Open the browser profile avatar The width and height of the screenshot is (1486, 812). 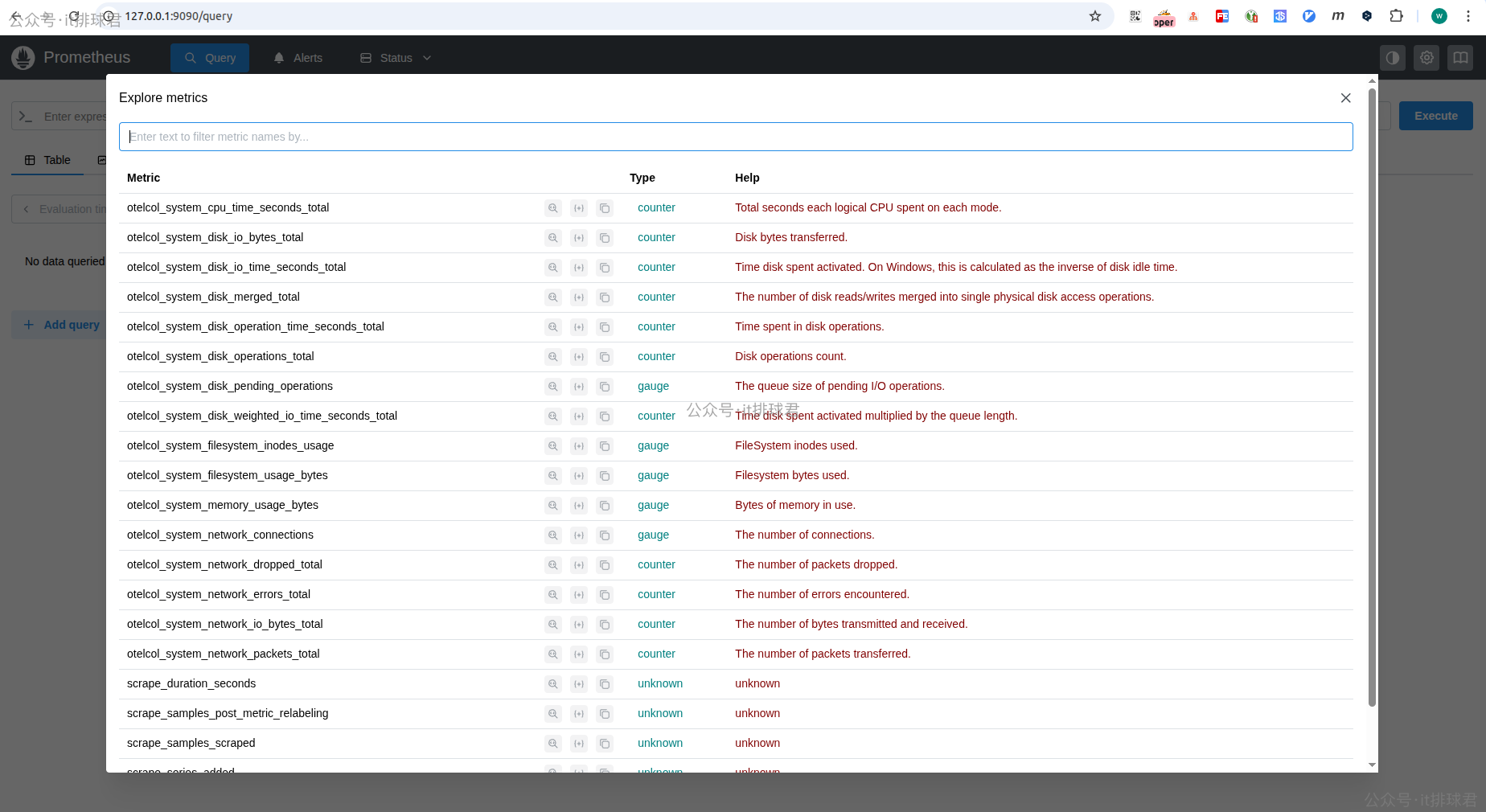click(1439, 16)
